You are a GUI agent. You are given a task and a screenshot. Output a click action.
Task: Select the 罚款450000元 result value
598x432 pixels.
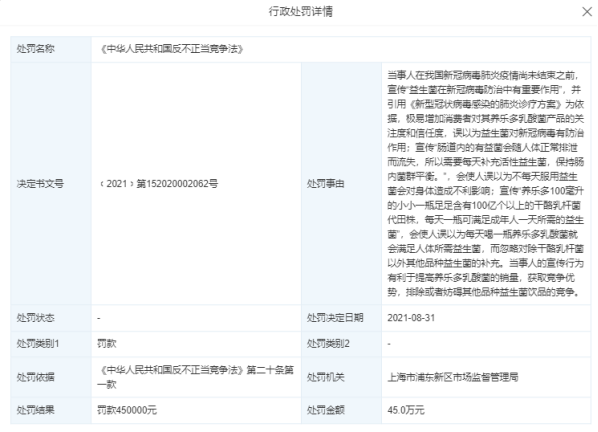click(x=127, y=410)
